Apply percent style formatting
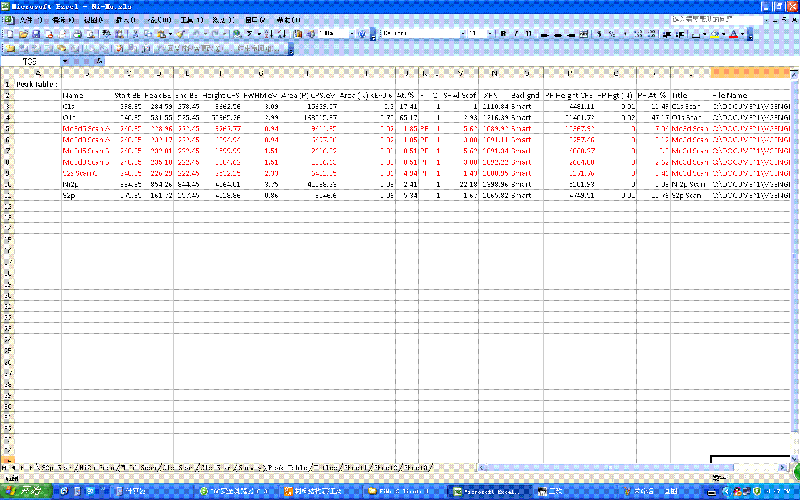The width and height of the screenshot is (800, 500). point(612,34)
